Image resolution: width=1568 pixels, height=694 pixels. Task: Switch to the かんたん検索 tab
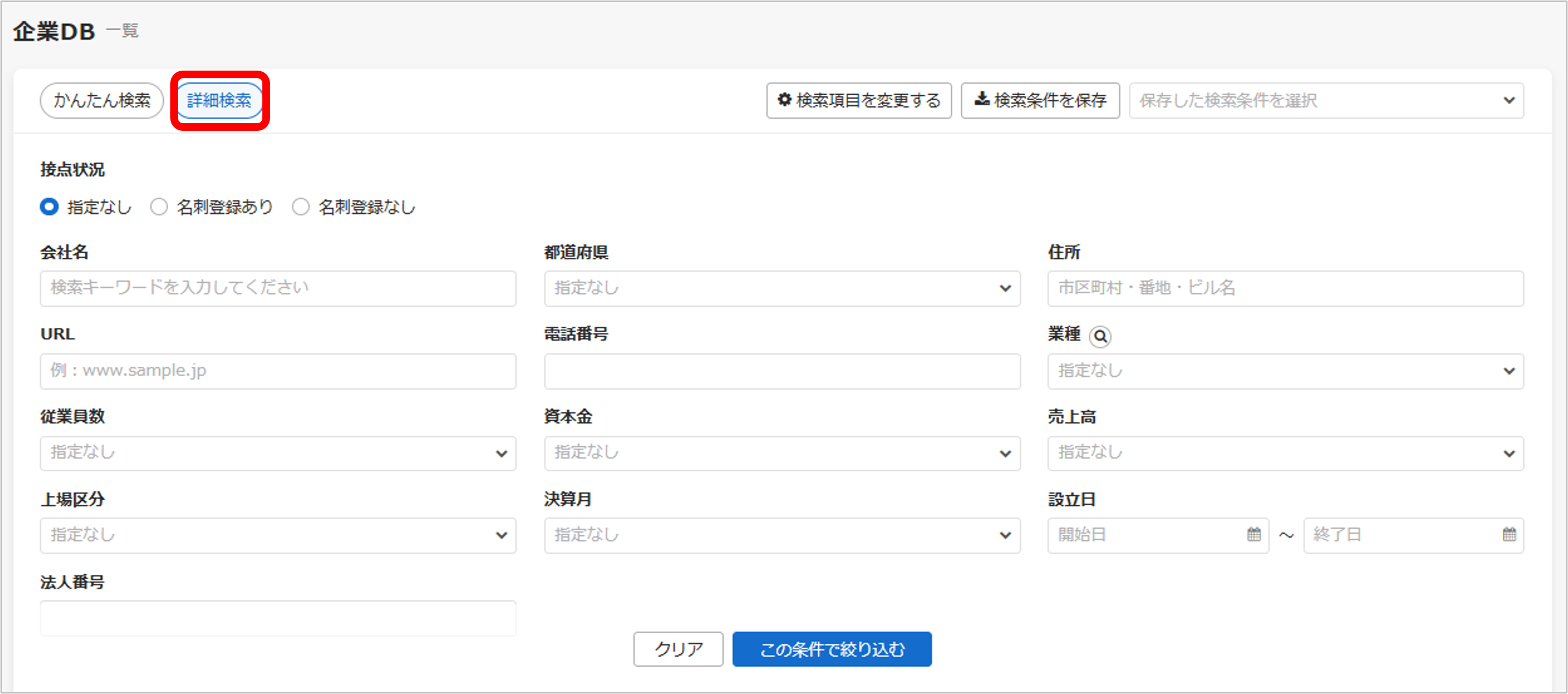(101, 100)
